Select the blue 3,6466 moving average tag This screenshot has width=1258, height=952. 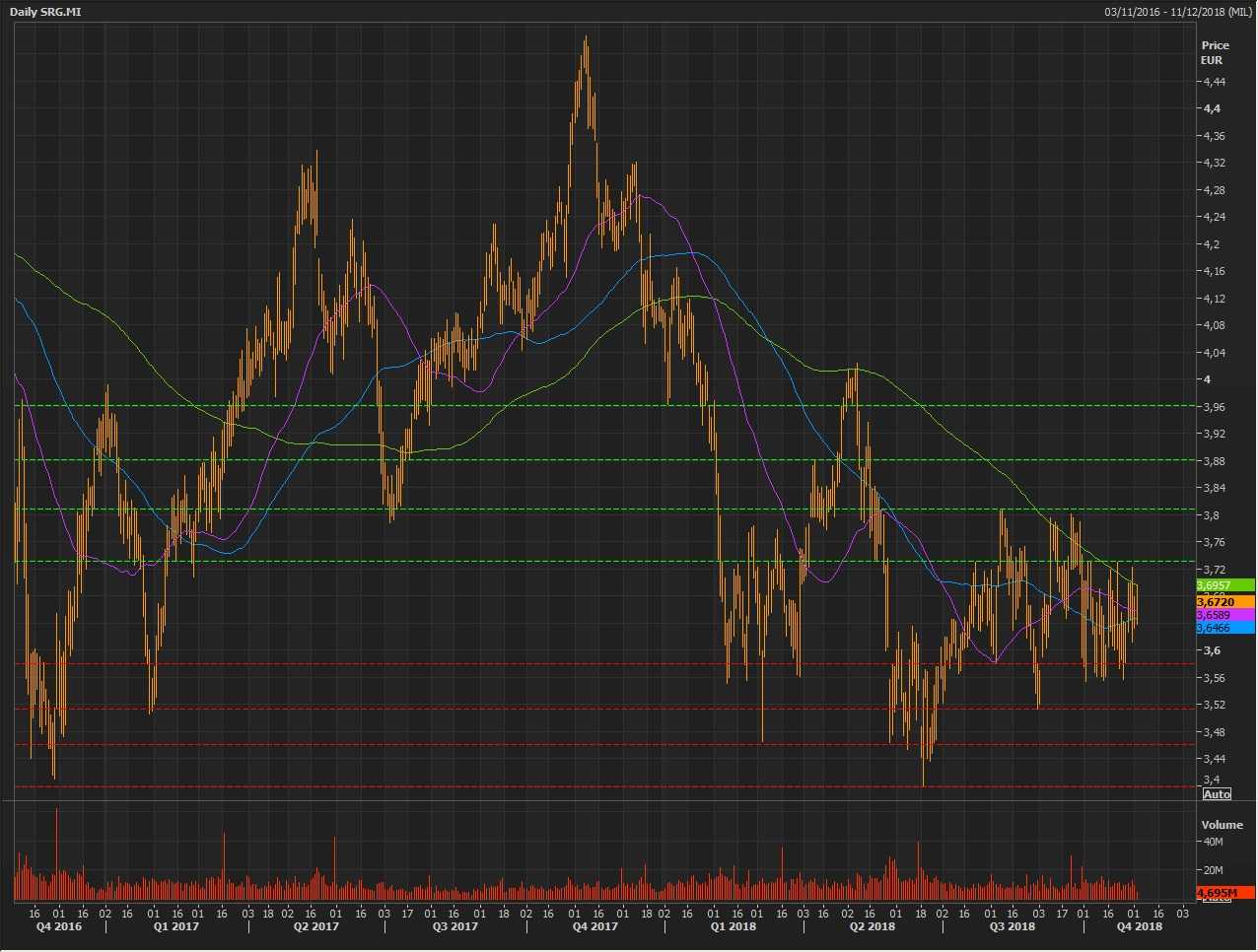coord(1224,628)
